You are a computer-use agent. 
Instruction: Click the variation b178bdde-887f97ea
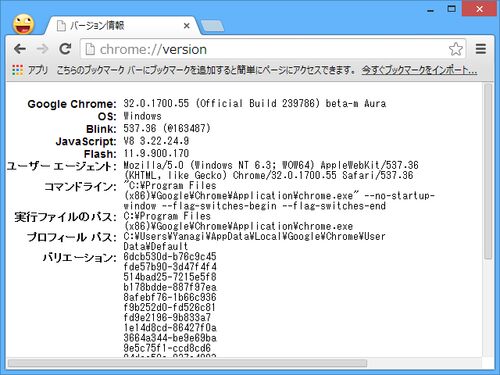pyautogui.click(x=170, y=287)
